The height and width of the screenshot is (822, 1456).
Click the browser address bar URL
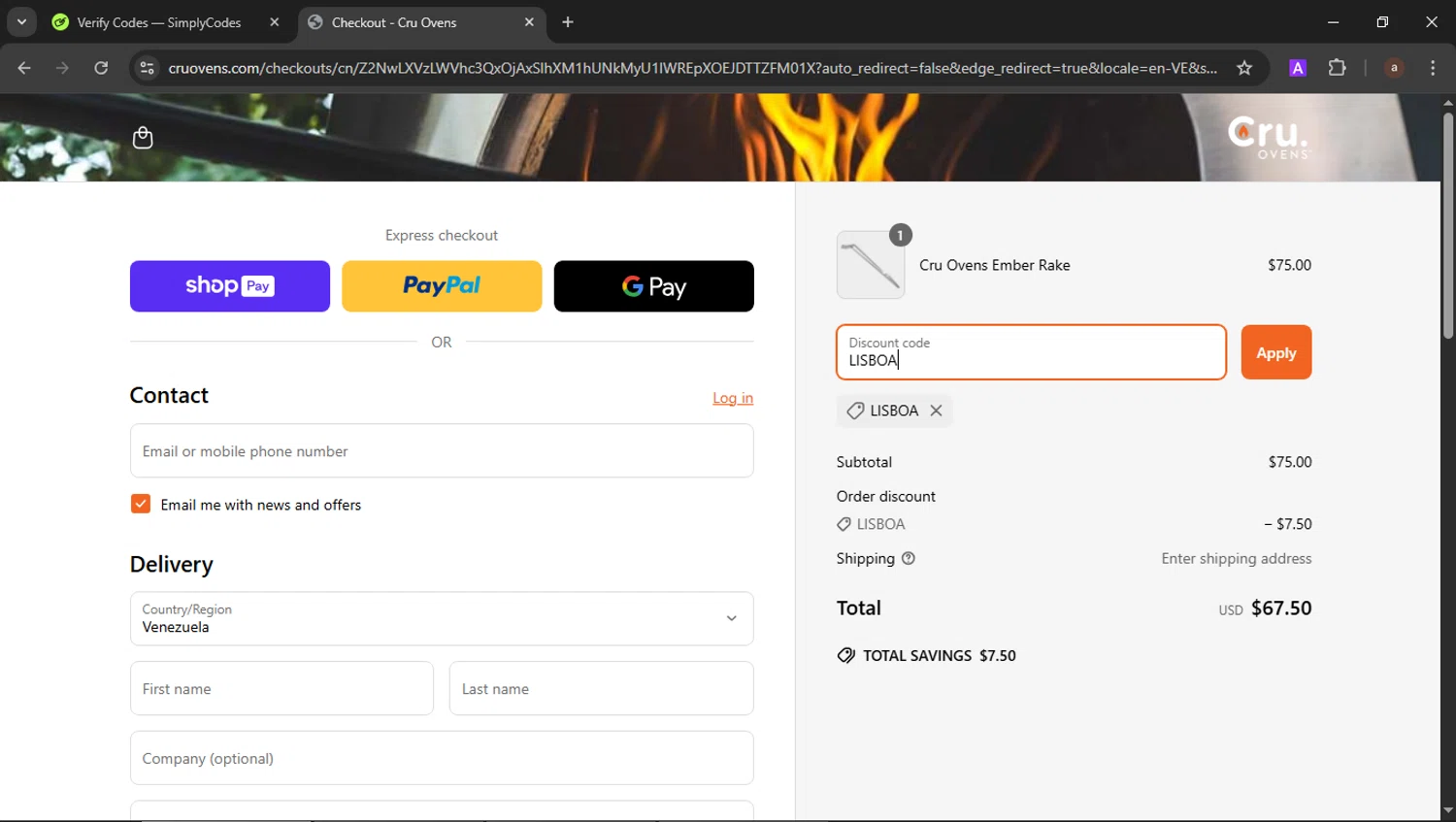click(x=692, y=68)
